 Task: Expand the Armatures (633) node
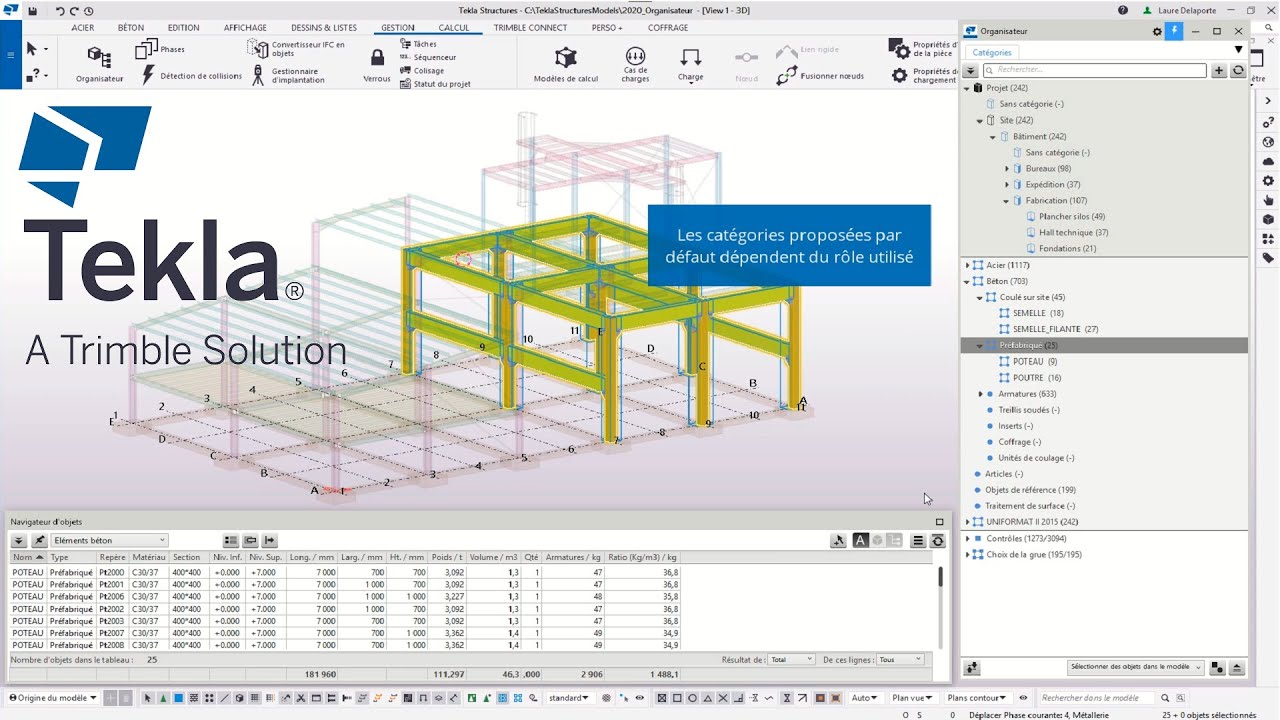[x=980, y=394]
